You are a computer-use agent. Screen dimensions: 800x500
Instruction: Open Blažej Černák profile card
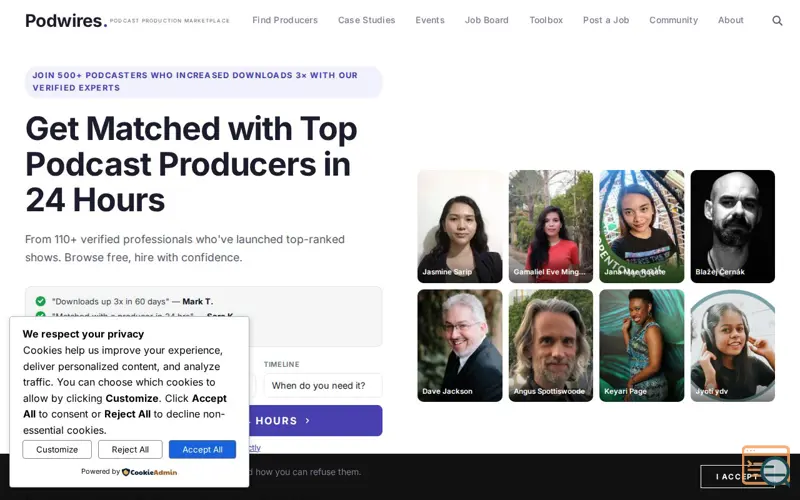click(733, 226)
